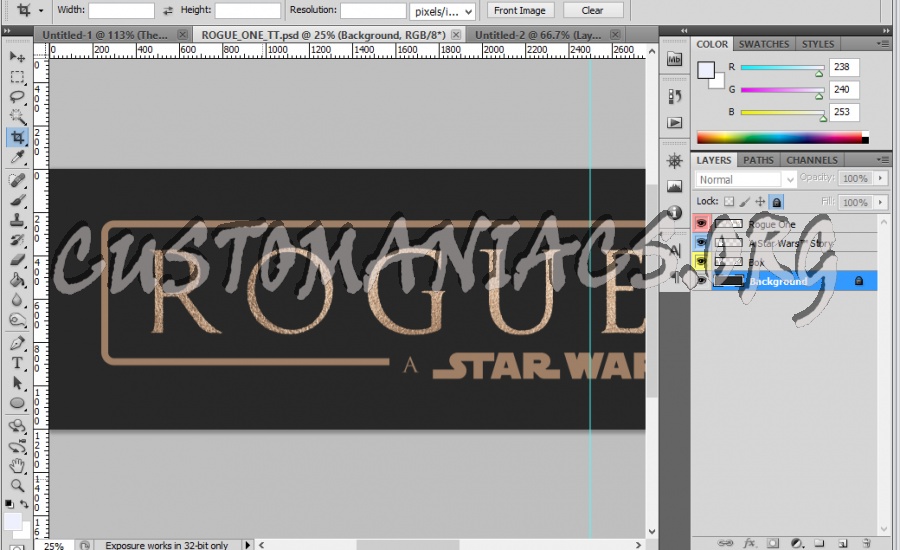This screenshot has width=900, height=550.
Task: Click the R color slider
Action: 782,67
